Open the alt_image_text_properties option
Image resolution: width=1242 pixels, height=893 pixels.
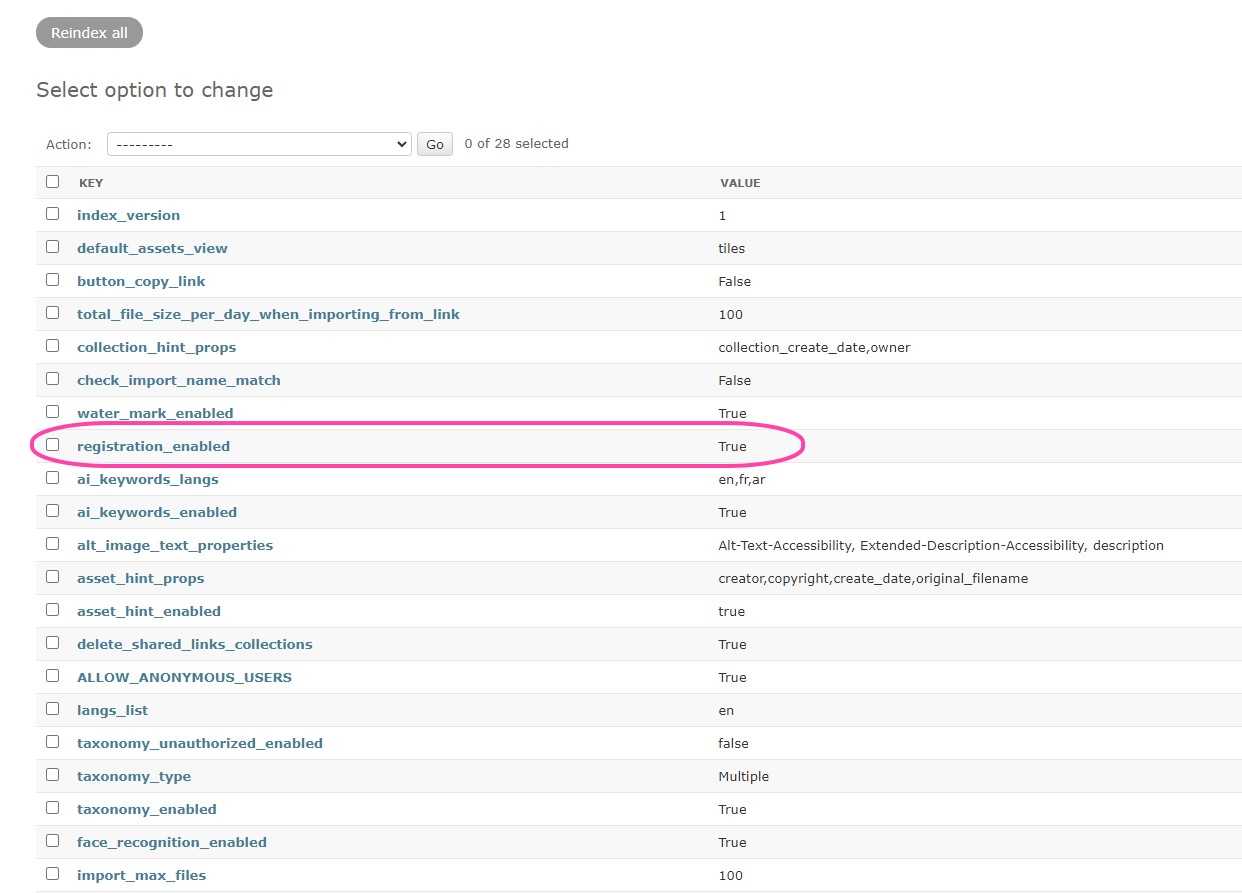pos(175,545)
